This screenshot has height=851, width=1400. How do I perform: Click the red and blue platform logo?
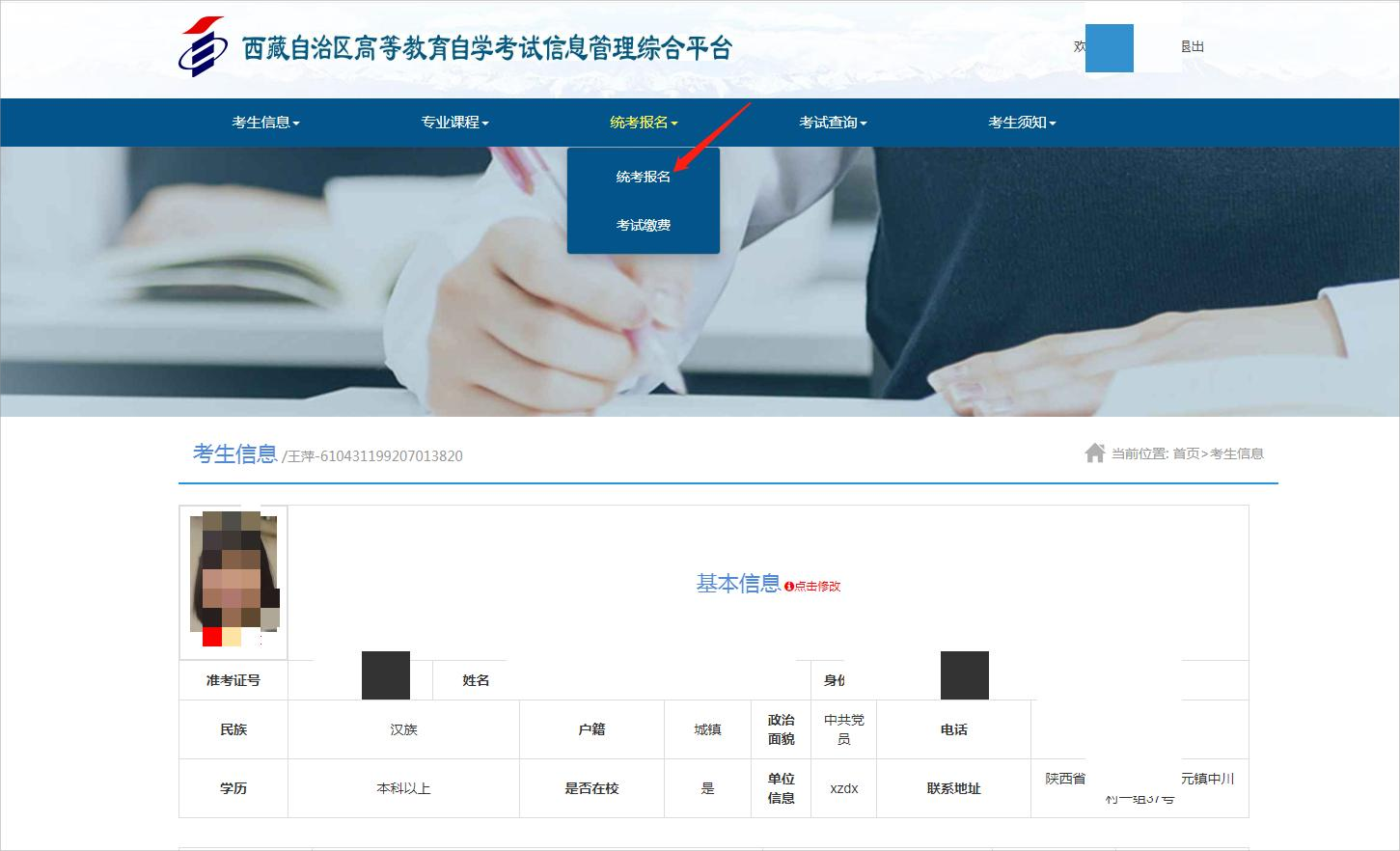tap(201, 47)
